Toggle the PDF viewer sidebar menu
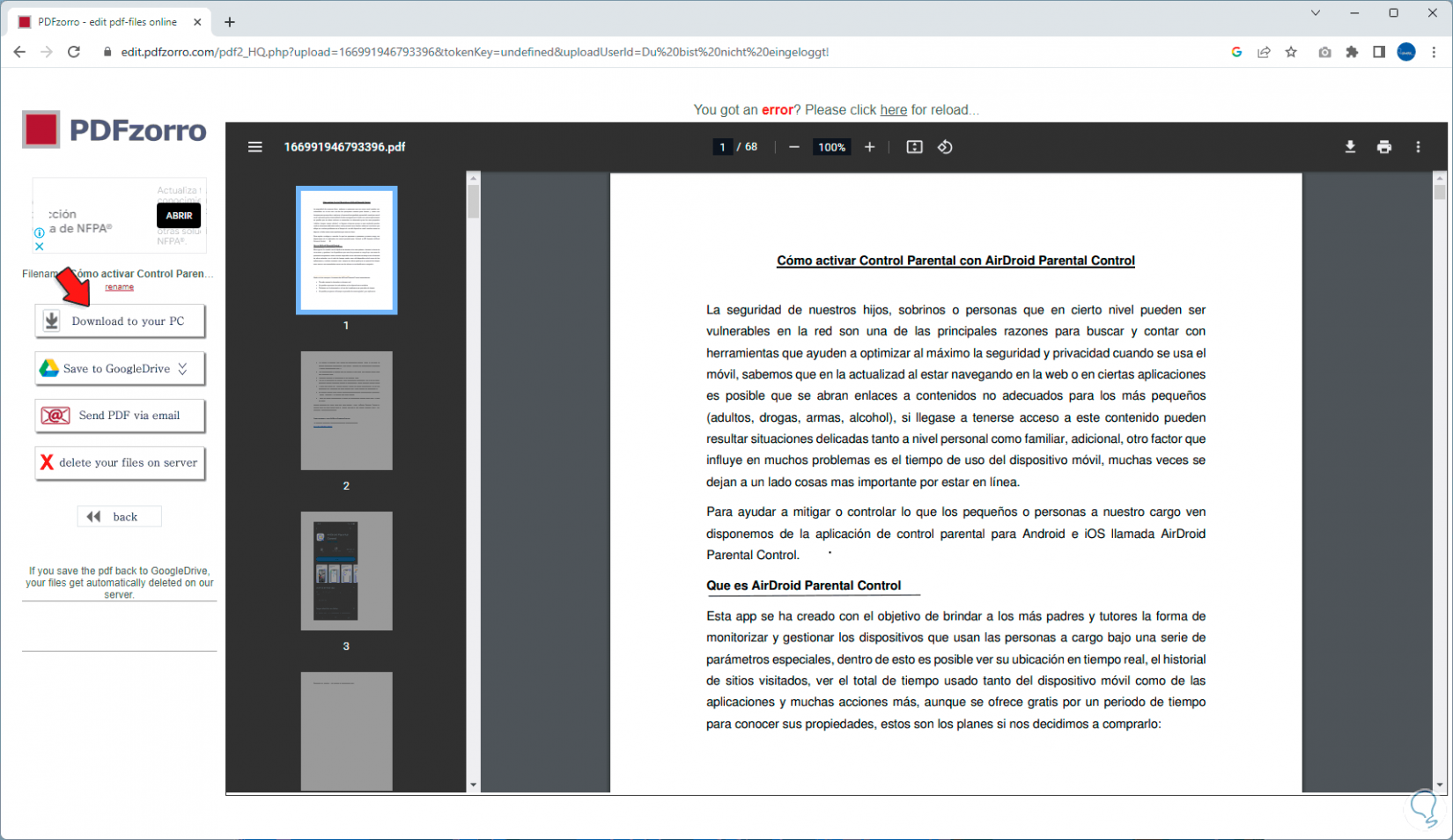The height and width of the screenshot is (840, 1453). tap(254, 147)
